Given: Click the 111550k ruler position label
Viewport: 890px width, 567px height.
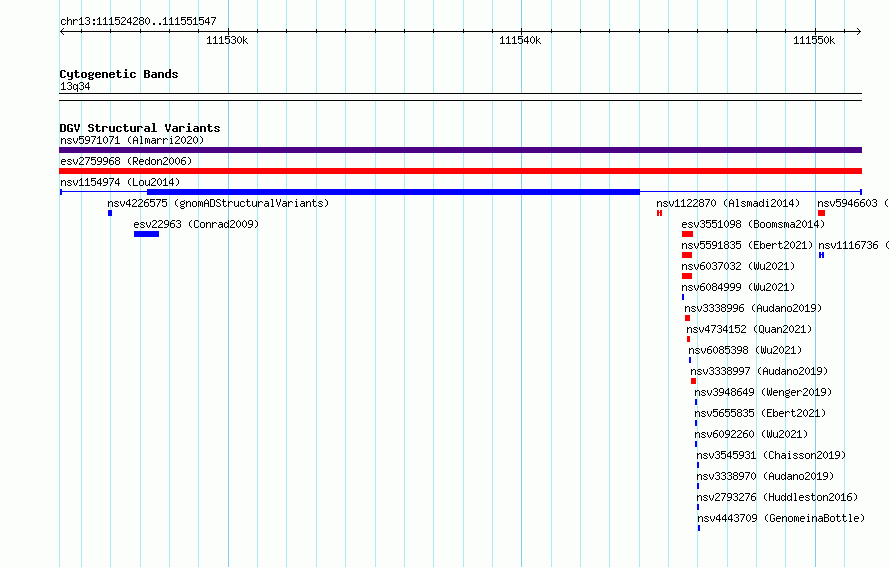Looking at the screenshot, I should tap(814, 40).
